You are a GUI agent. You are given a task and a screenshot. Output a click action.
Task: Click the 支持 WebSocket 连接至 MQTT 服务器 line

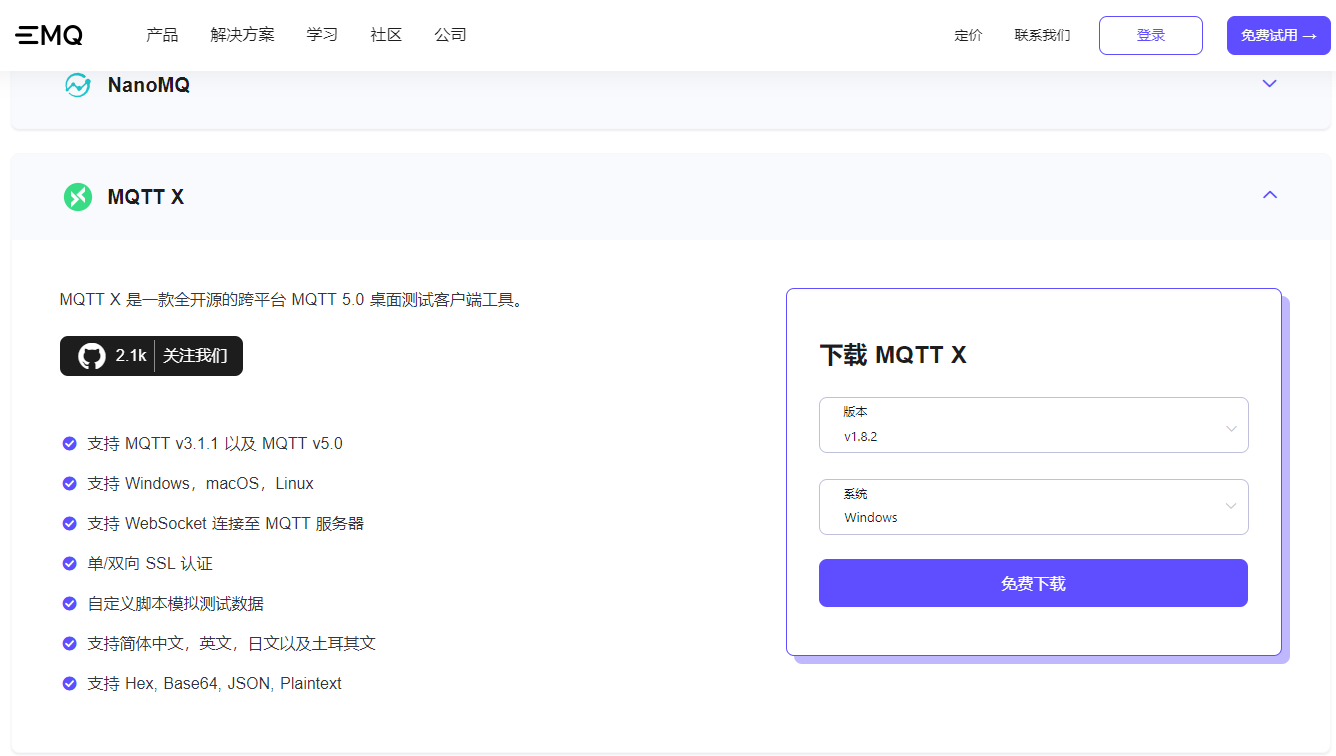[226, 524]
